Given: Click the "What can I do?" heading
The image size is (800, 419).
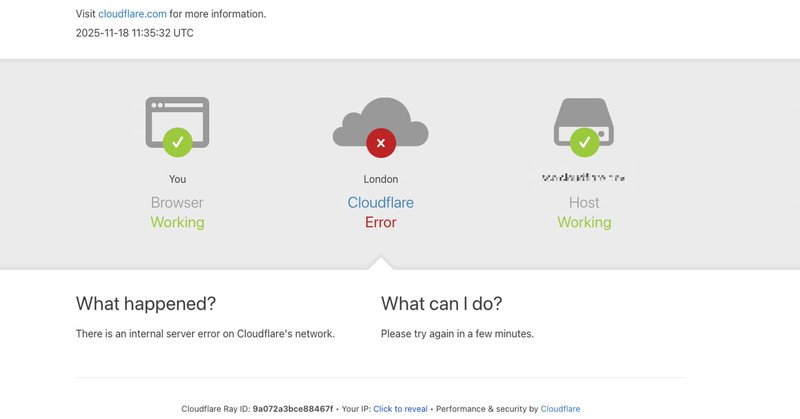Looking at the screenshot, I should (441, 304).
